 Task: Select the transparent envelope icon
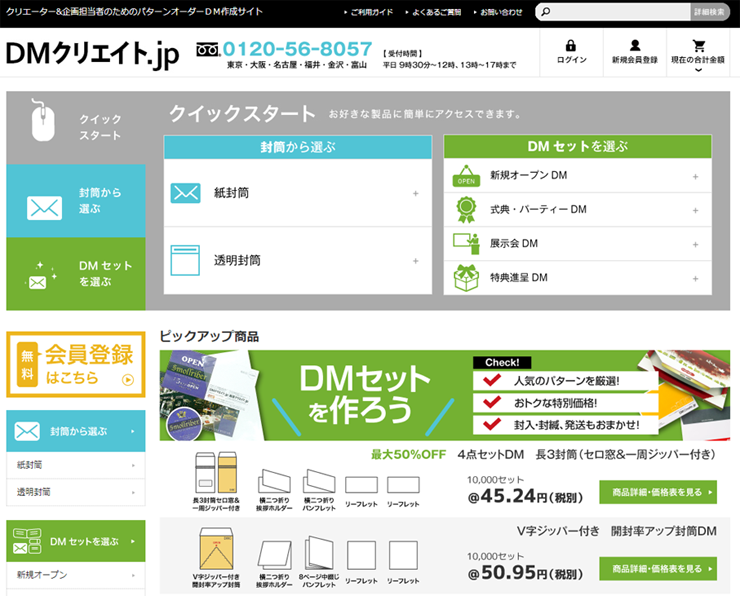[186, 260]
